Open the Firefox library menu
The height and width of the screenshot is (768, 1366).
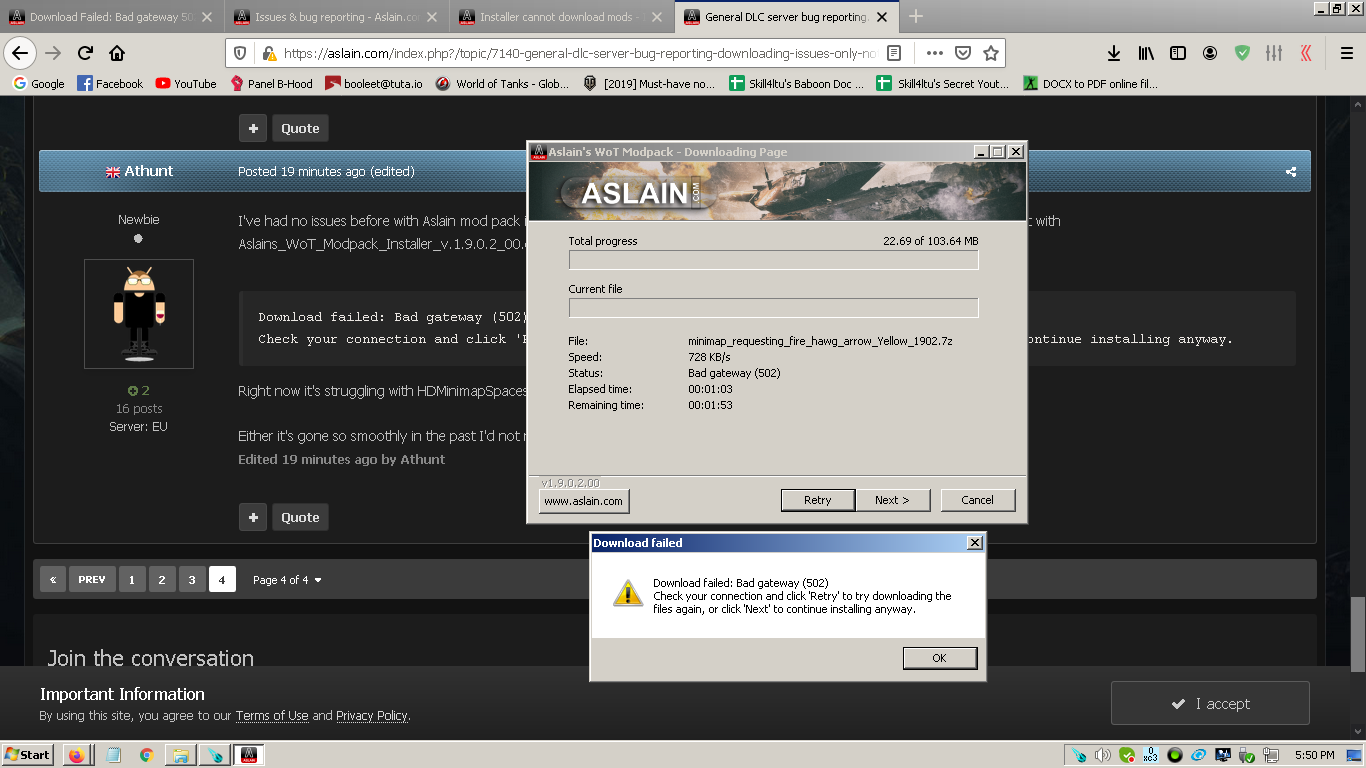(1146, 53)
